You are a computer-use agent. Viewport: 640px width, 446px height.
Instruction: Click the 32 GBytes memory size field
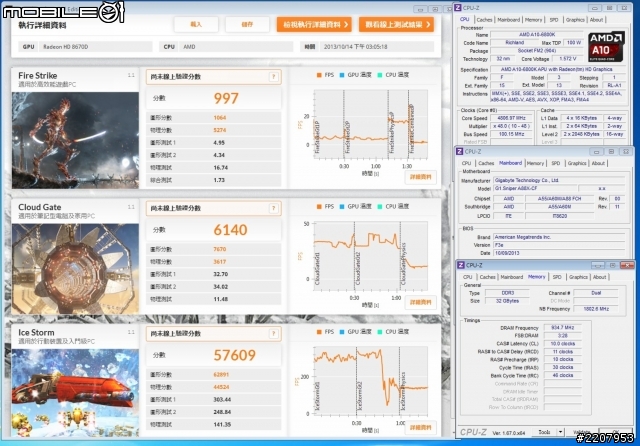click(507, 301)
